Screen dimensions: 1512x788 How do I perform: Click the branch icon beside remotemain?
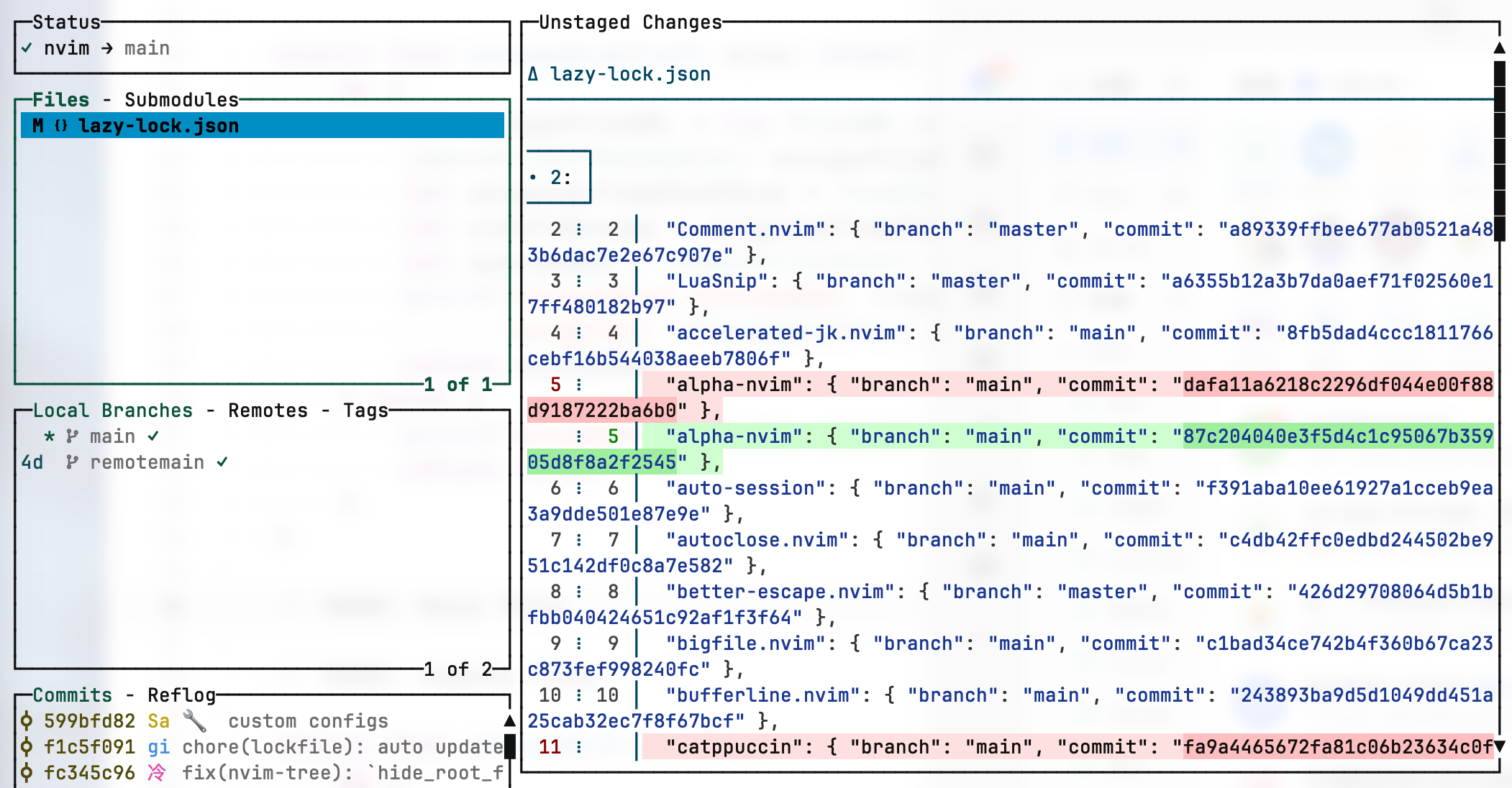pyautogui.click(x=72, y=462)
